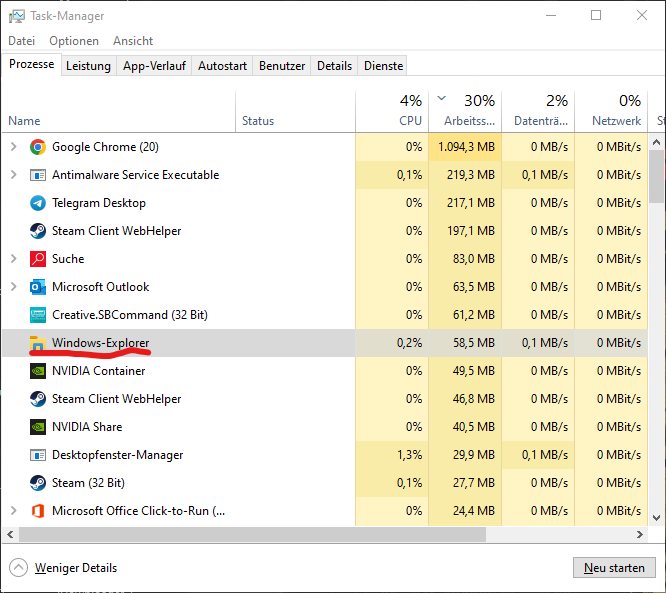This screenshot has height=593, width=666.
Task: Click the 1.094,3 MB memory cell
Action: click(465, 147)
